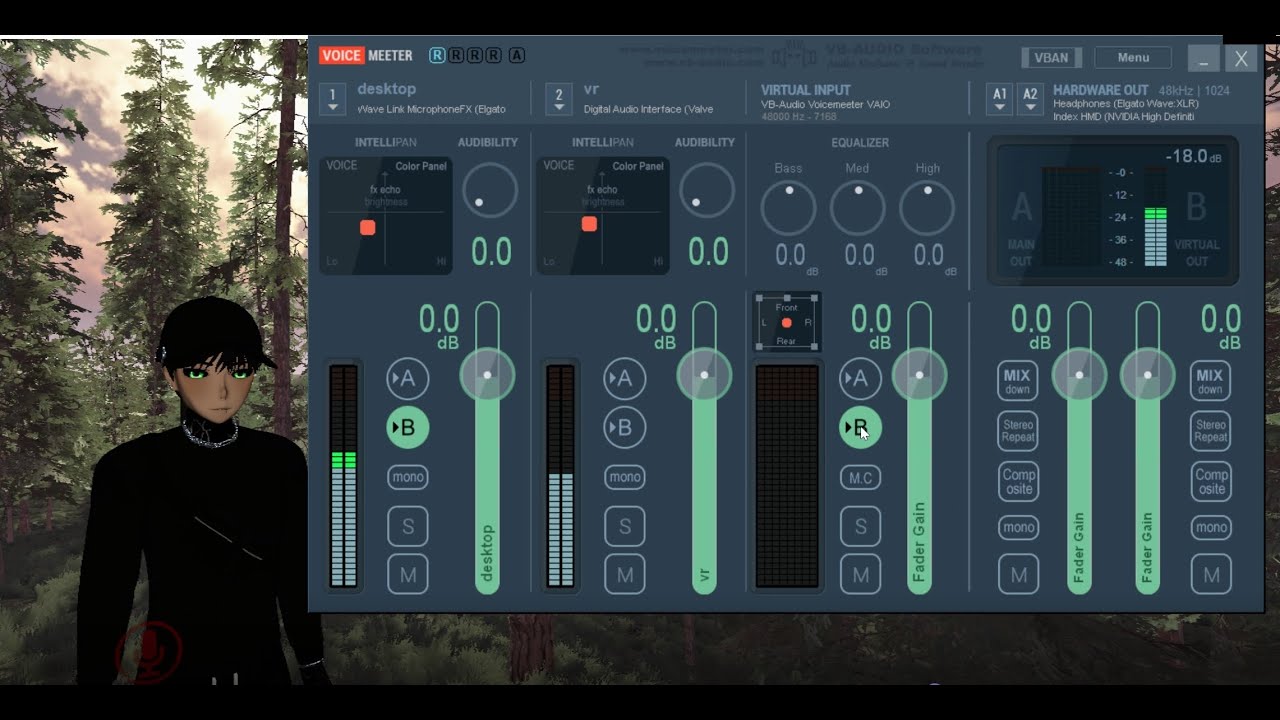This screenshot has height=720, width=1280.
Task: Click the master level meter display
Action: (1112, 211)
